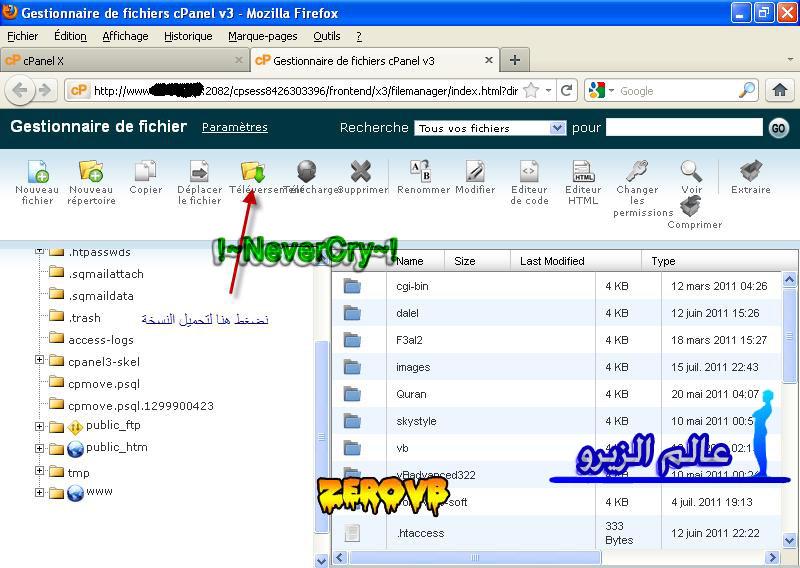The height and width of the screenshot is (568, 800).
Task: Click the Firefox forward arrow
Action: 45,90
